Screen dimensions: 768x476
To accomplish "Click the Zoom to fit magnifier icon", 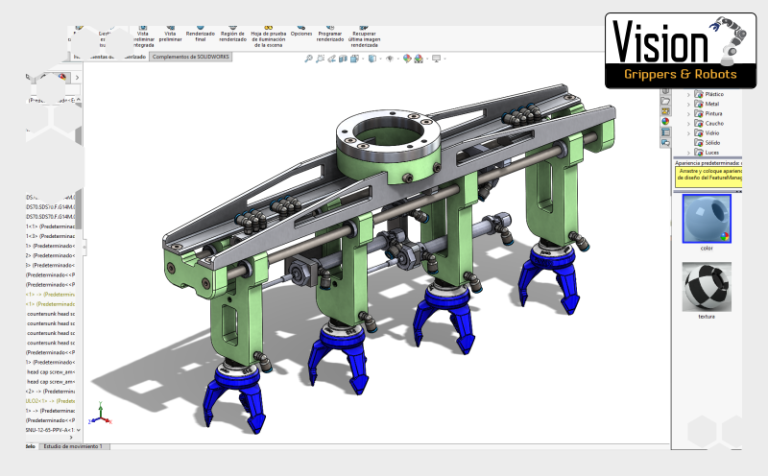I will click(x=308, y=59).
